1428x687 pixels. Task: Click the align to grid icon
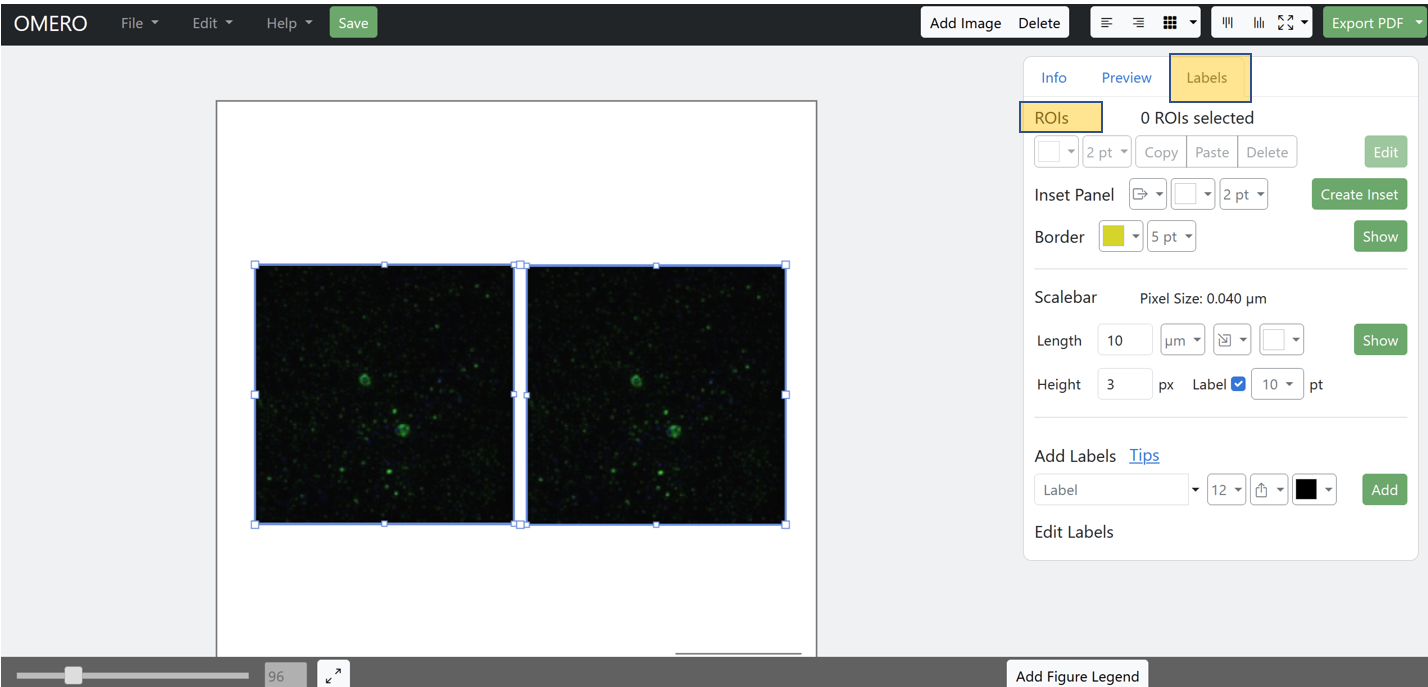(1169, 22)
